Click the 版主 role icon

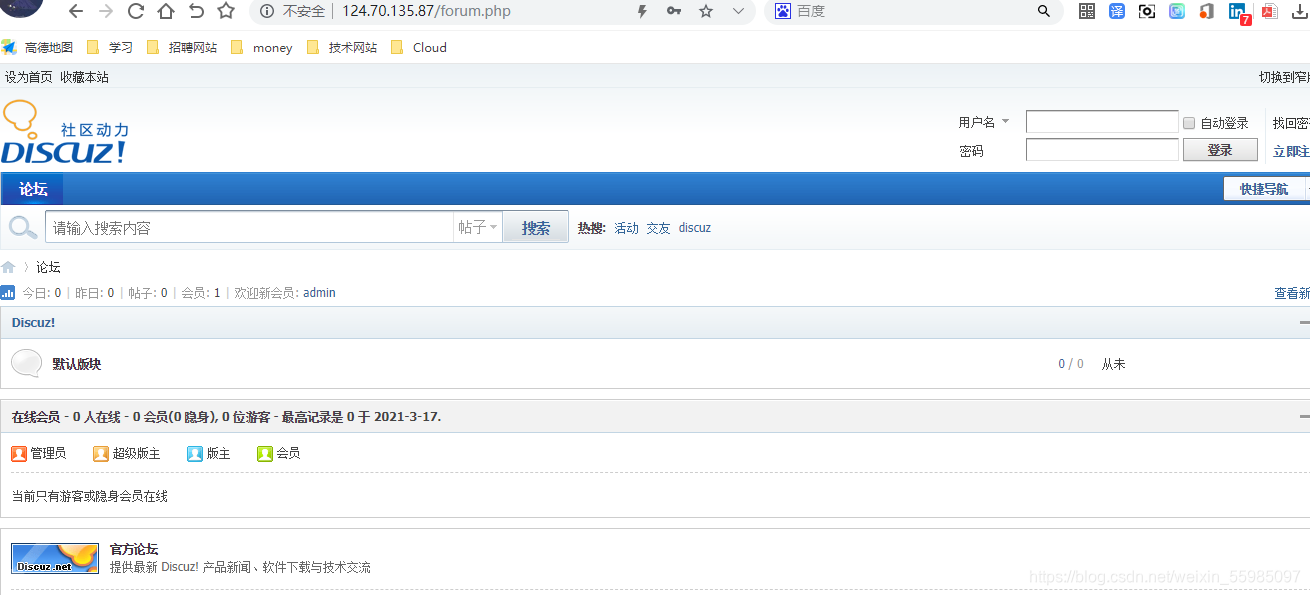pos(195,453)
